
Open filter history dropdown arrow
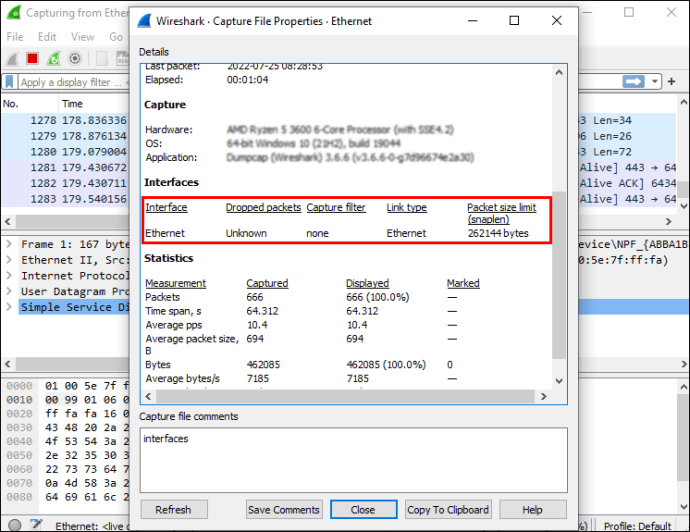coord(654,81)
